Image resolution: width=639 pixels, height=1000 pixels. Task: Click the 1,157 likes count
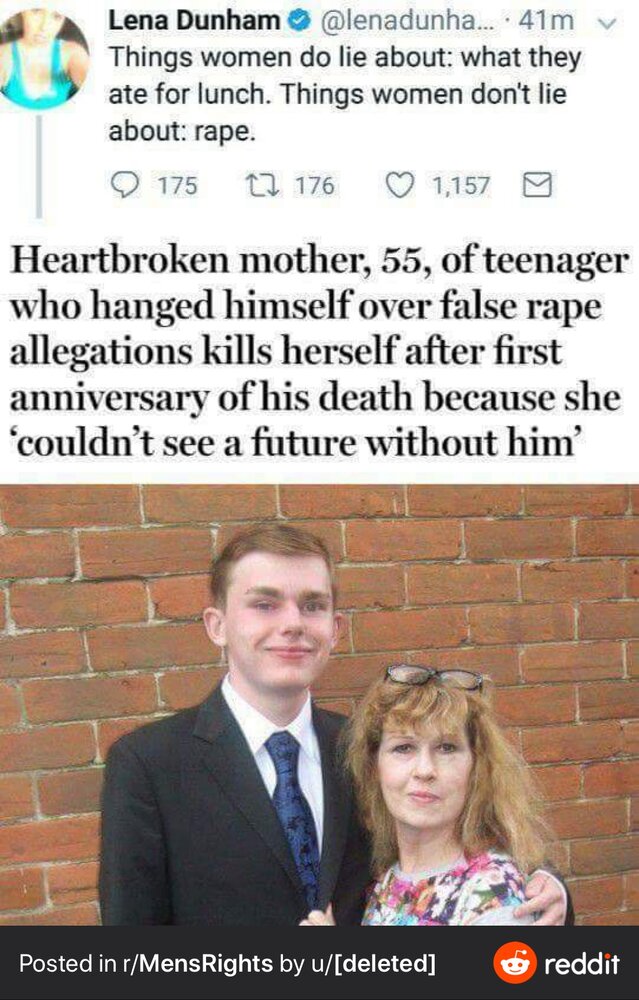461,186
